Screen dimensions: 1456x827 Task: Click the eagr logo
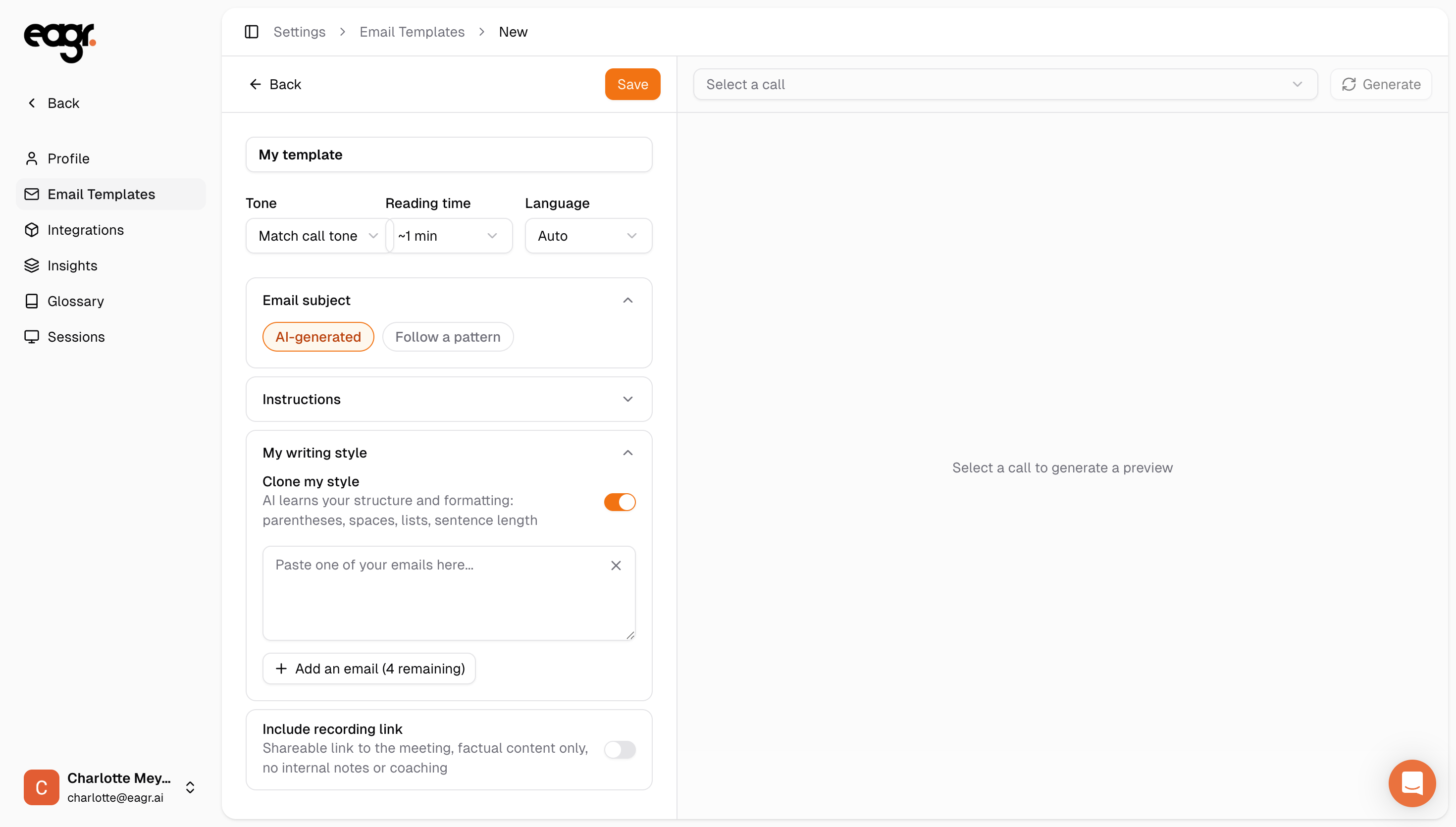click(x=59, y=43)
